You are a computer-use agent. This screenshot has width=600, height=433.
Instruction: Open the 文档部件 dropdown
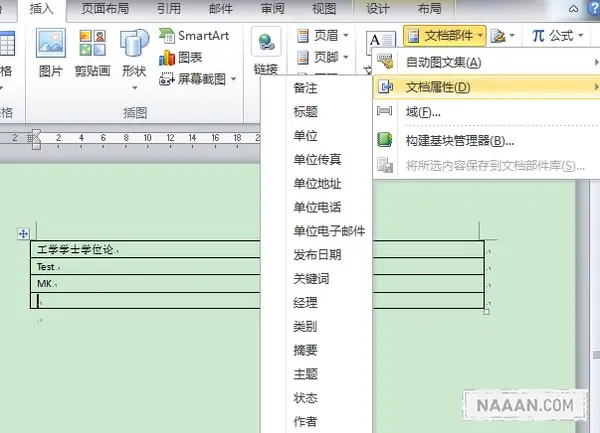coord(445,36)
